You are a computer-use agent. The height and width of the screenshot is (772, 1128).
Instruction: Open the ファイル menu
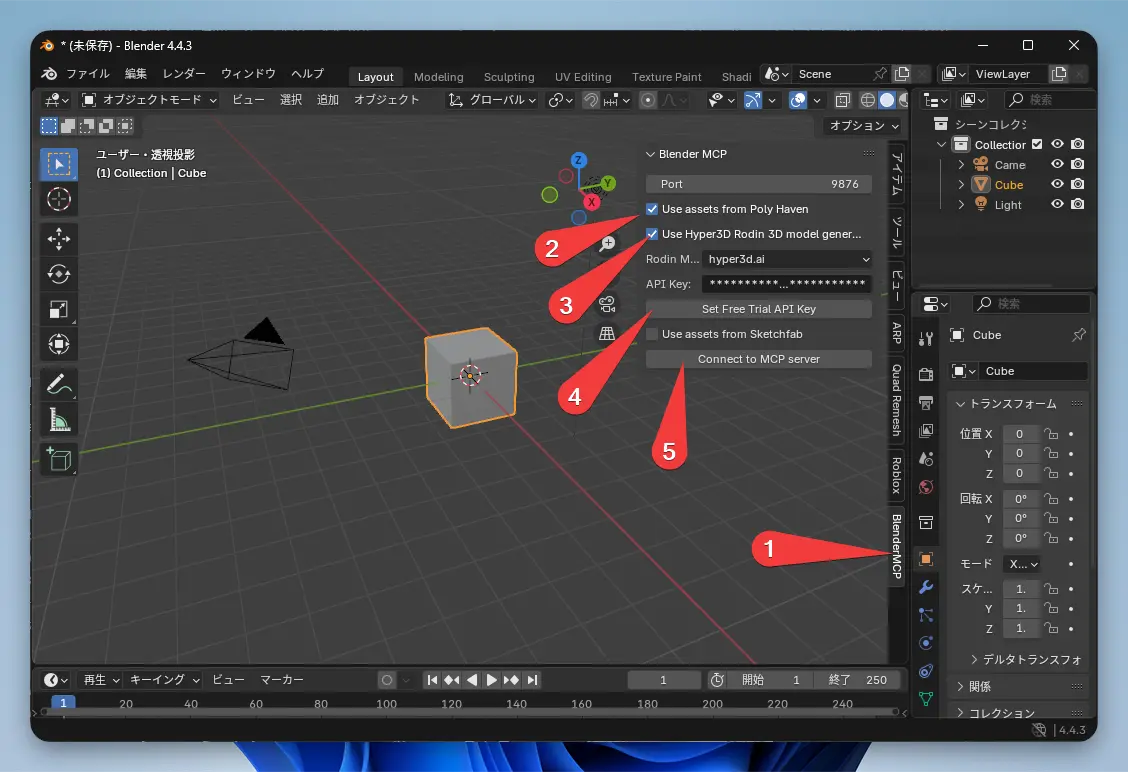(88, 73)
